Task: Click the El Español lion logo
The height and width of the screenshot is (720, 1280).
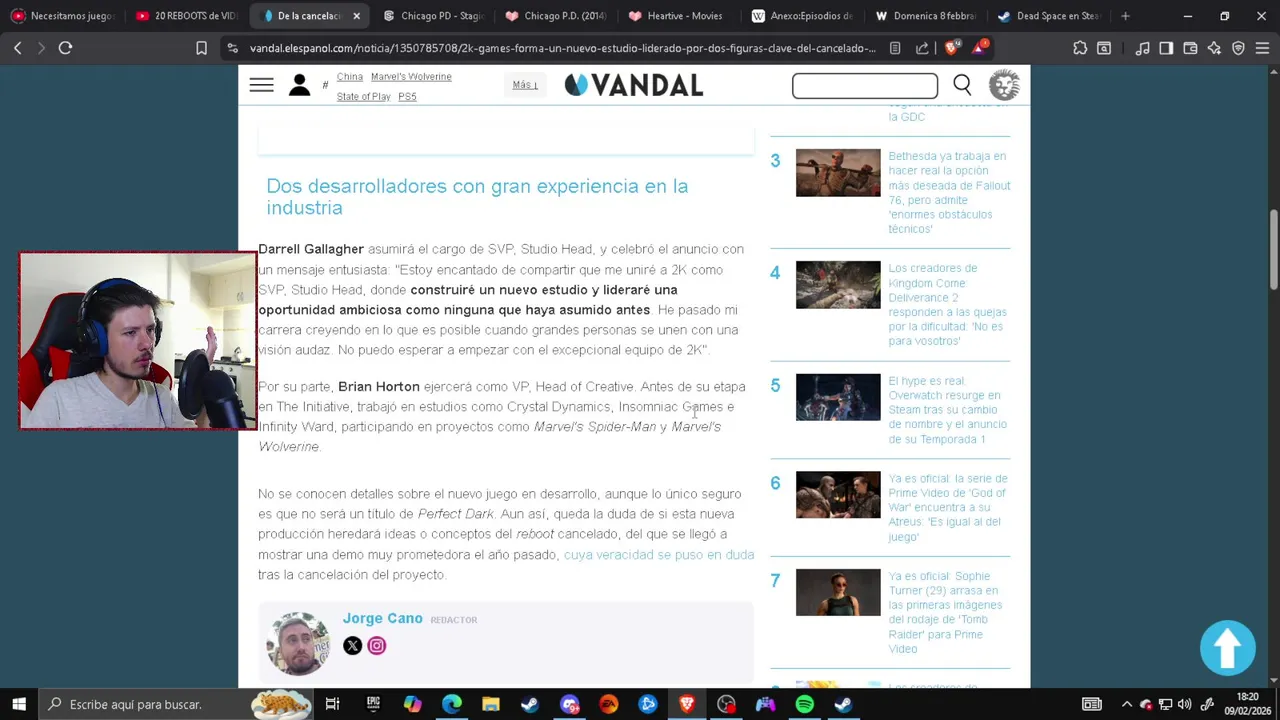Action: (1004, 86)
